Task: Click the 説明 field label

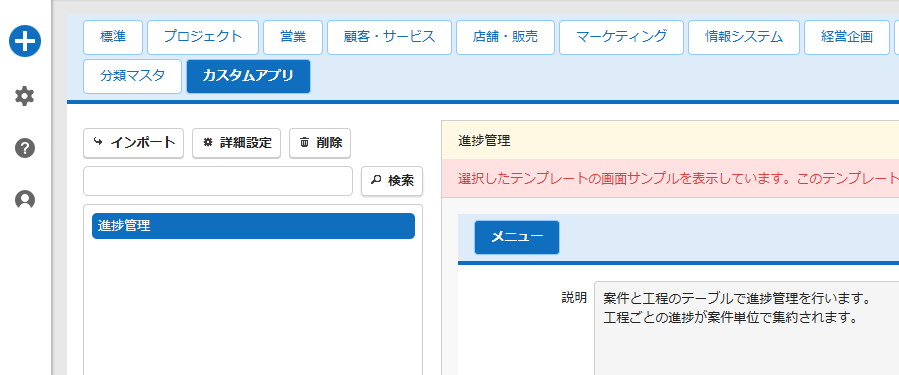Action: [x=574, y=297]
